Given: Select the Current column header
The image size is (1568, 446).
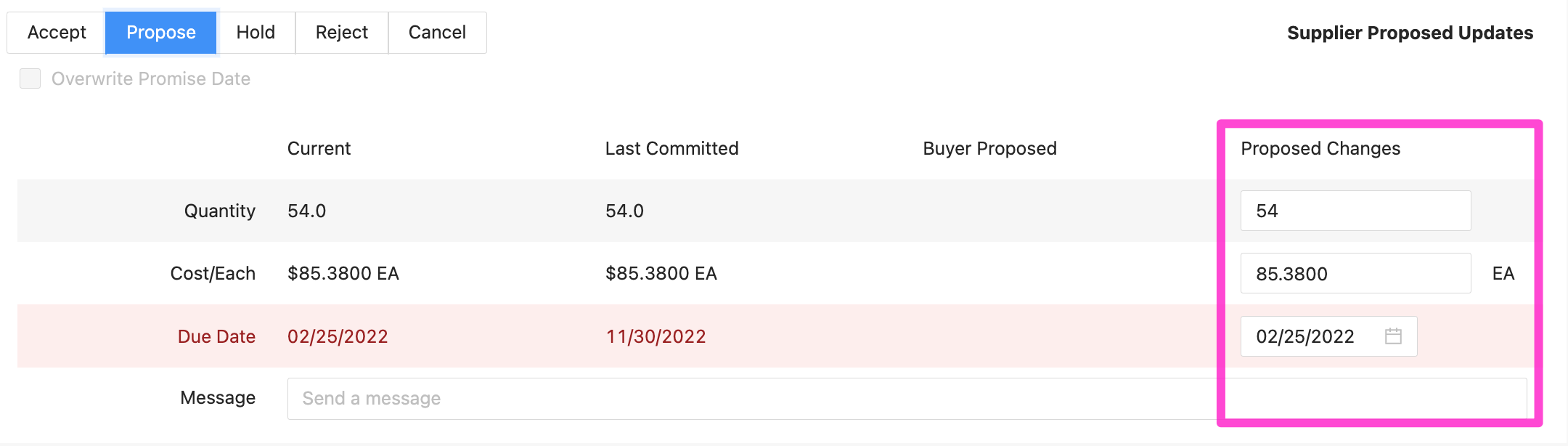Looking at the screenshot, I should pyautogui.click(x=319, y=148).
